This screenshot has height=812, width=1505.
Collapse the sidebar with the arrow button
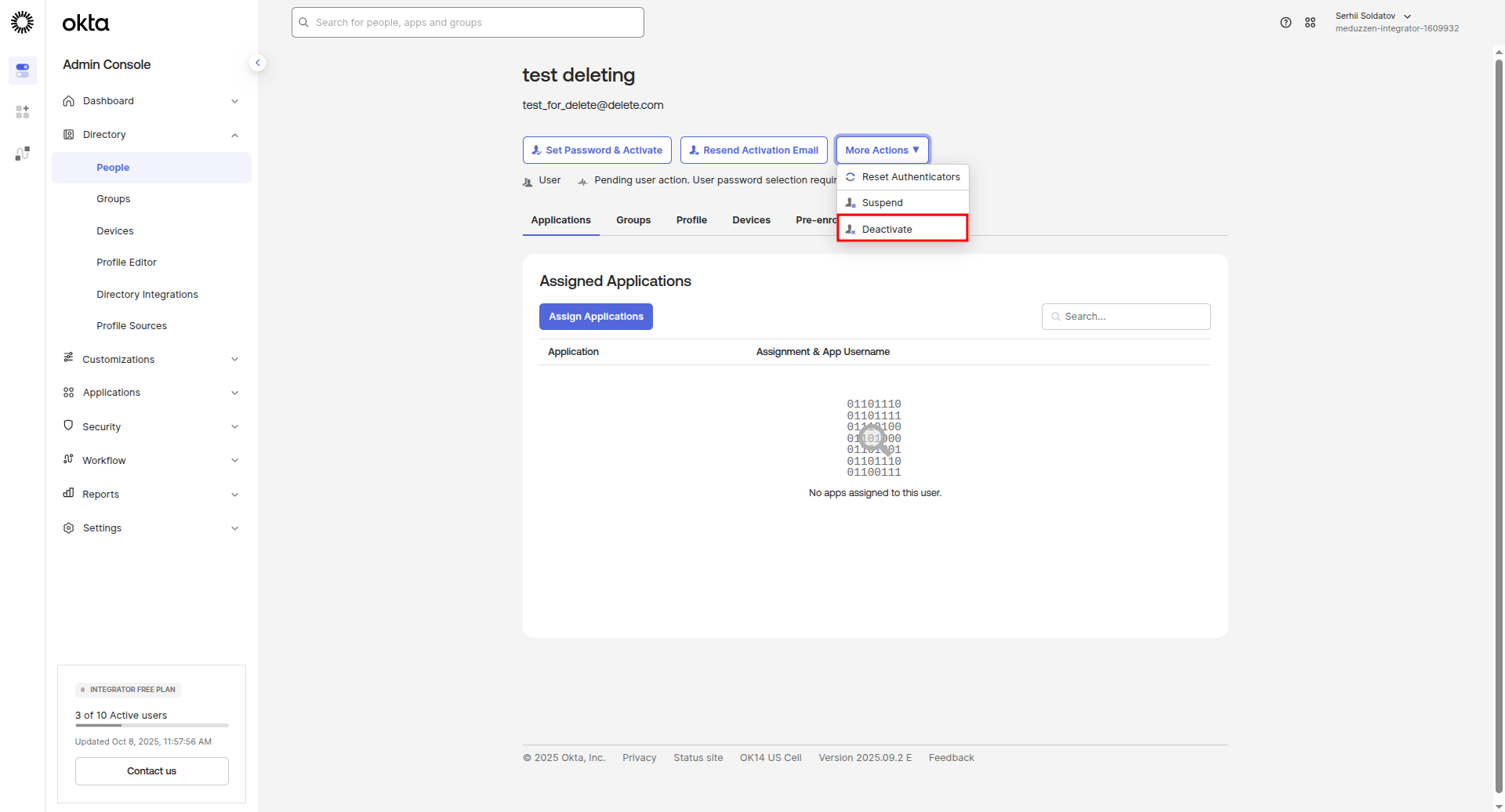[x=257, y=63]
